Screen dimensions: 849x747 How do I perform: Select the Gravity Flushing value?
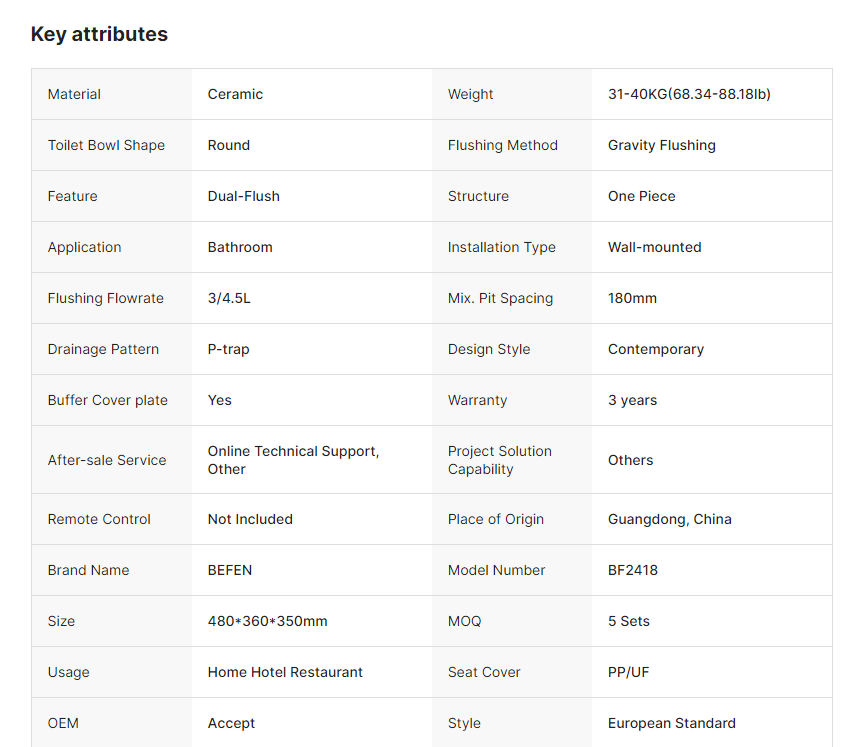pyautogui.click(x=661, y=145)
